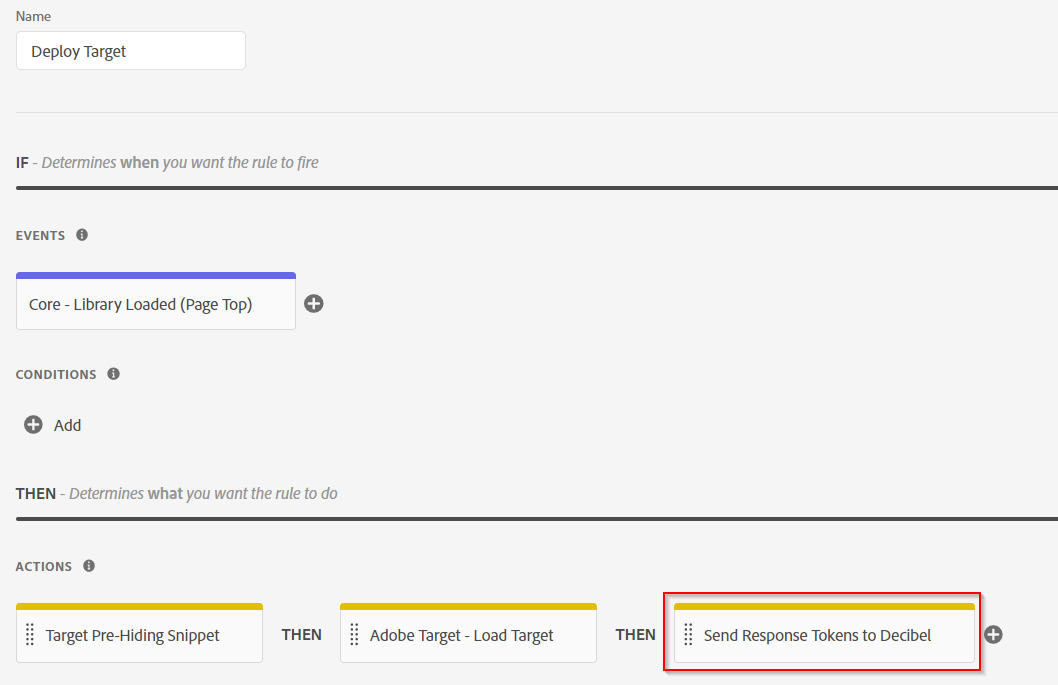Image resolution: width=1058 pixels, height=685 pixels.
Task: Open the Adobe Target - Load Target action
Action: (x=467, y=635)
